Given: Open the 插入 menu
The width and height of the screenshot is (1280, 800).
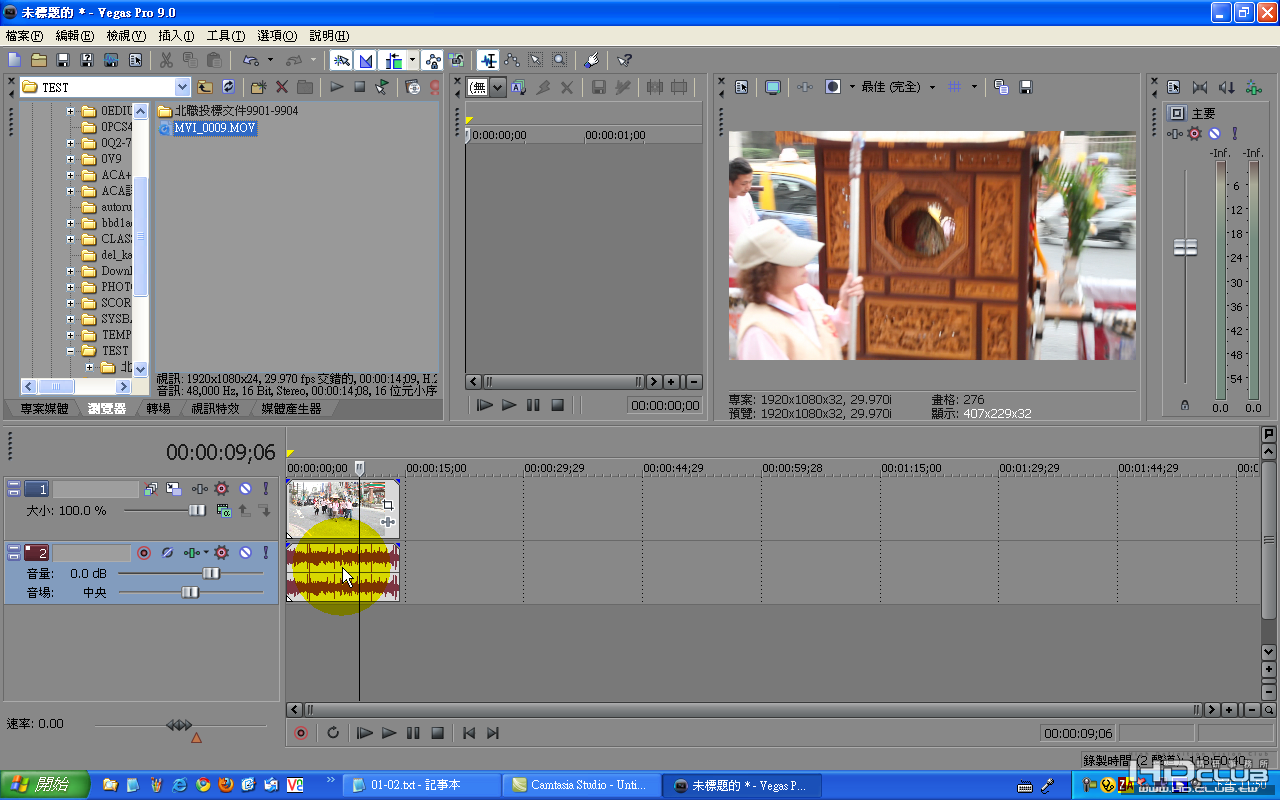Looking at the screenshot, I should click(176, 35).
